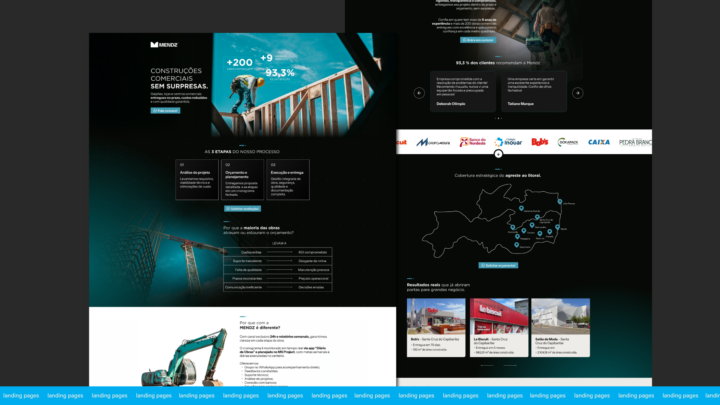Click the Pedra Branca logo

point(634,142)
